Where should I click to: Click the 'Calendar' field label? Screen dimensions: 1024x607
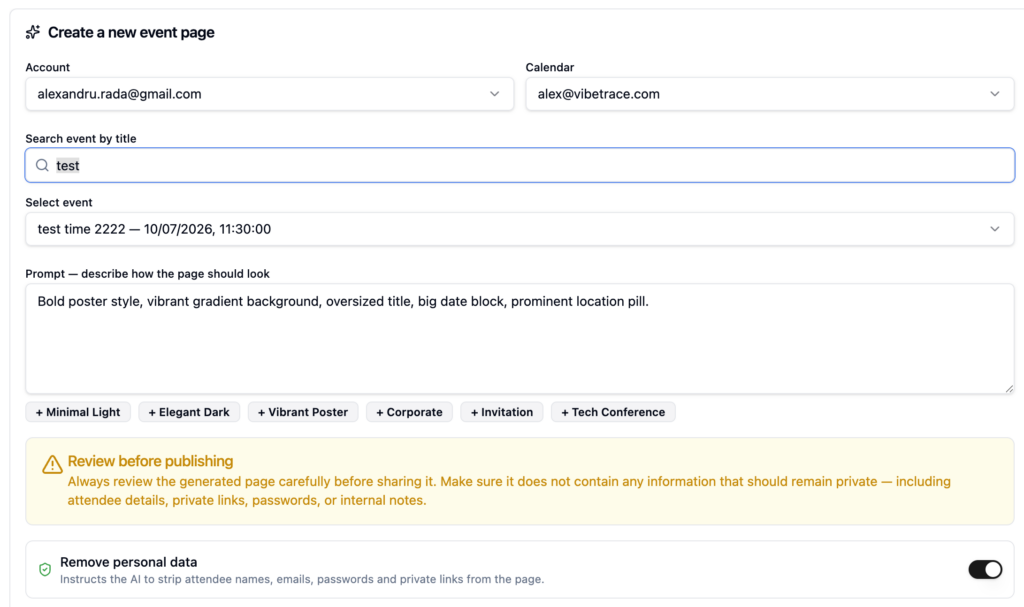[x=550, y=67]
